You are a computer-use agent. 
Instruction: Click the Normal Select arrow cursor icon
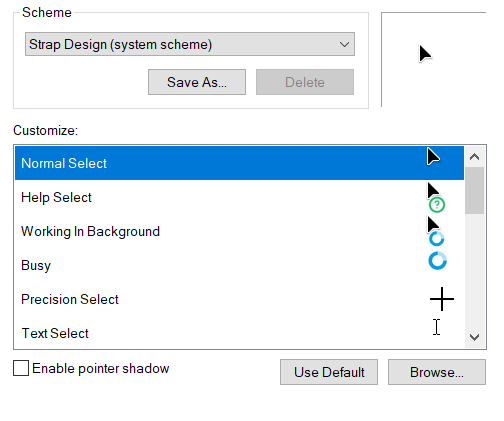(433, 156)
